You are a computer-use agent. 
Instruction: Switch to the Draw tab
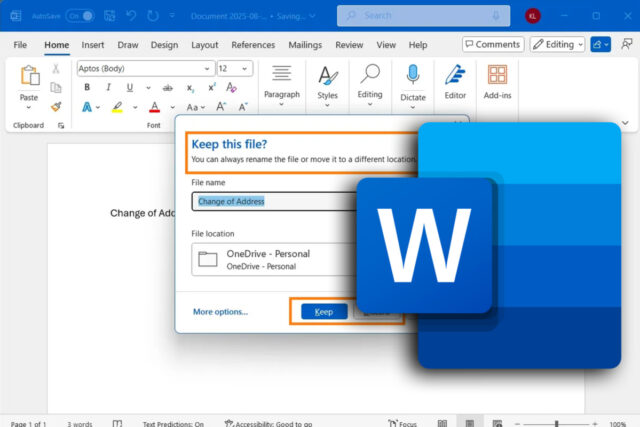128,45
